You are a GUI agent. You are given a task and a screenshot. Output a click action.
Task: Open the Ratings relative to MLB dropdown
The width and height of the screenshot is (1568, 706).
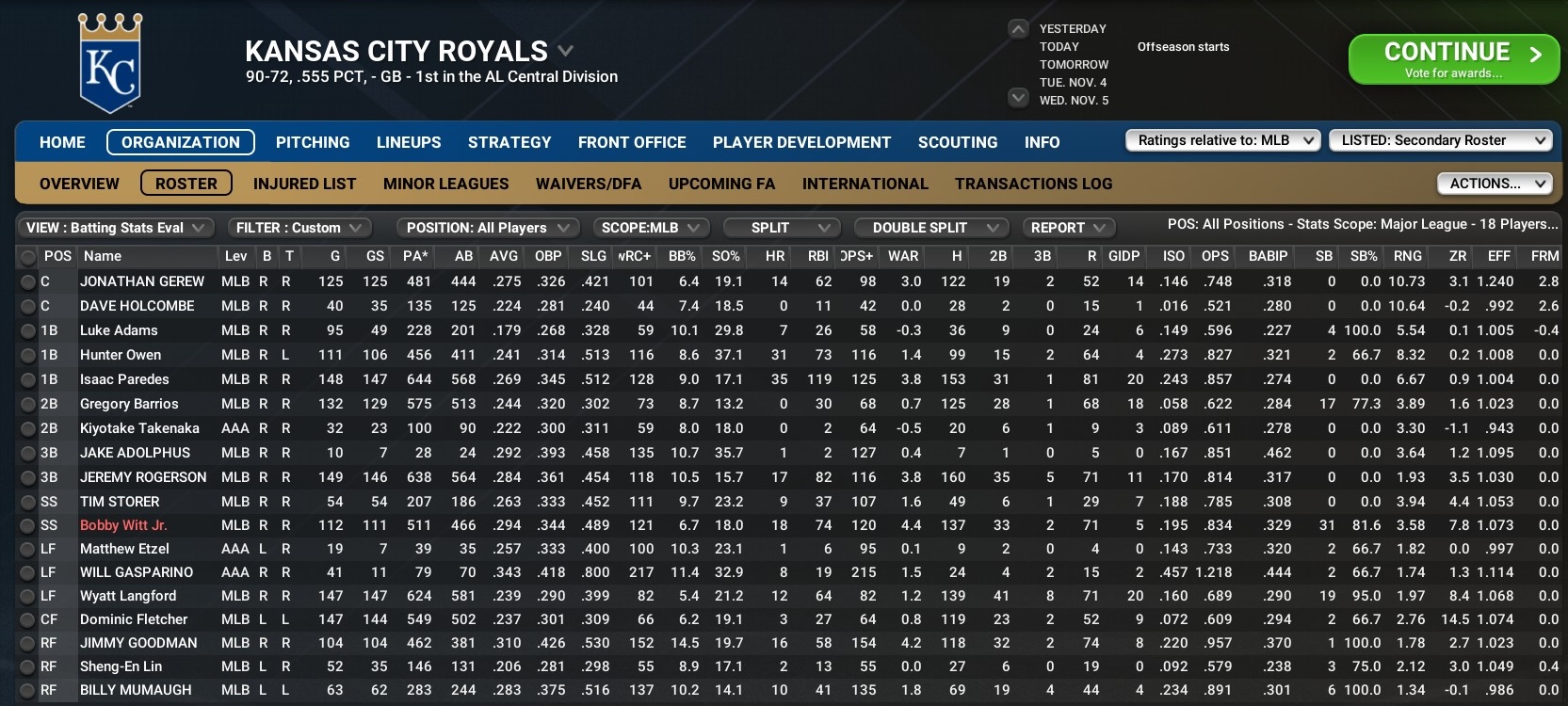[1222, 140]
